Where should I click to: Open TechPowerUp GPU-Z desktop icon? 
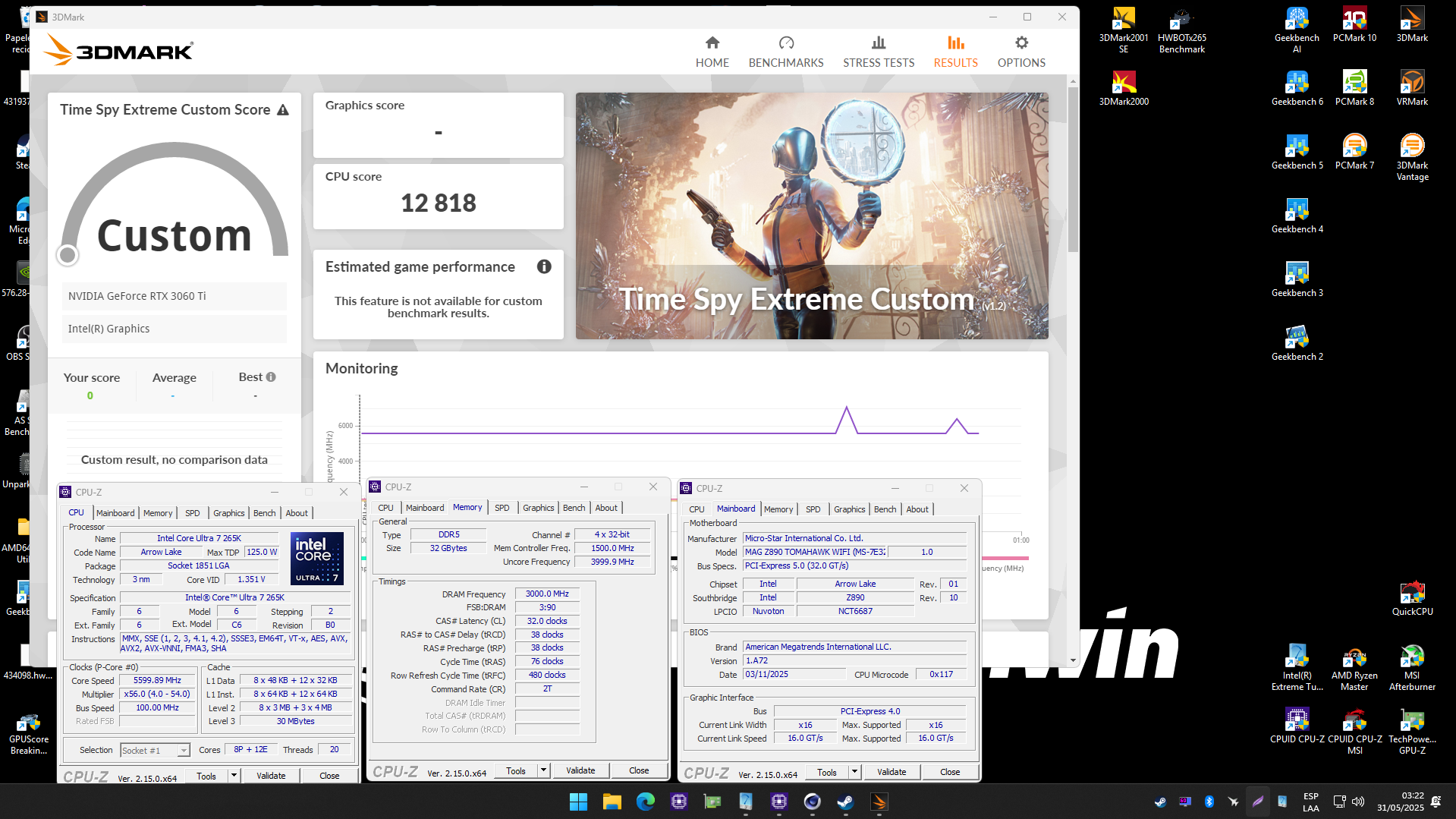[x=1412, y=731]
